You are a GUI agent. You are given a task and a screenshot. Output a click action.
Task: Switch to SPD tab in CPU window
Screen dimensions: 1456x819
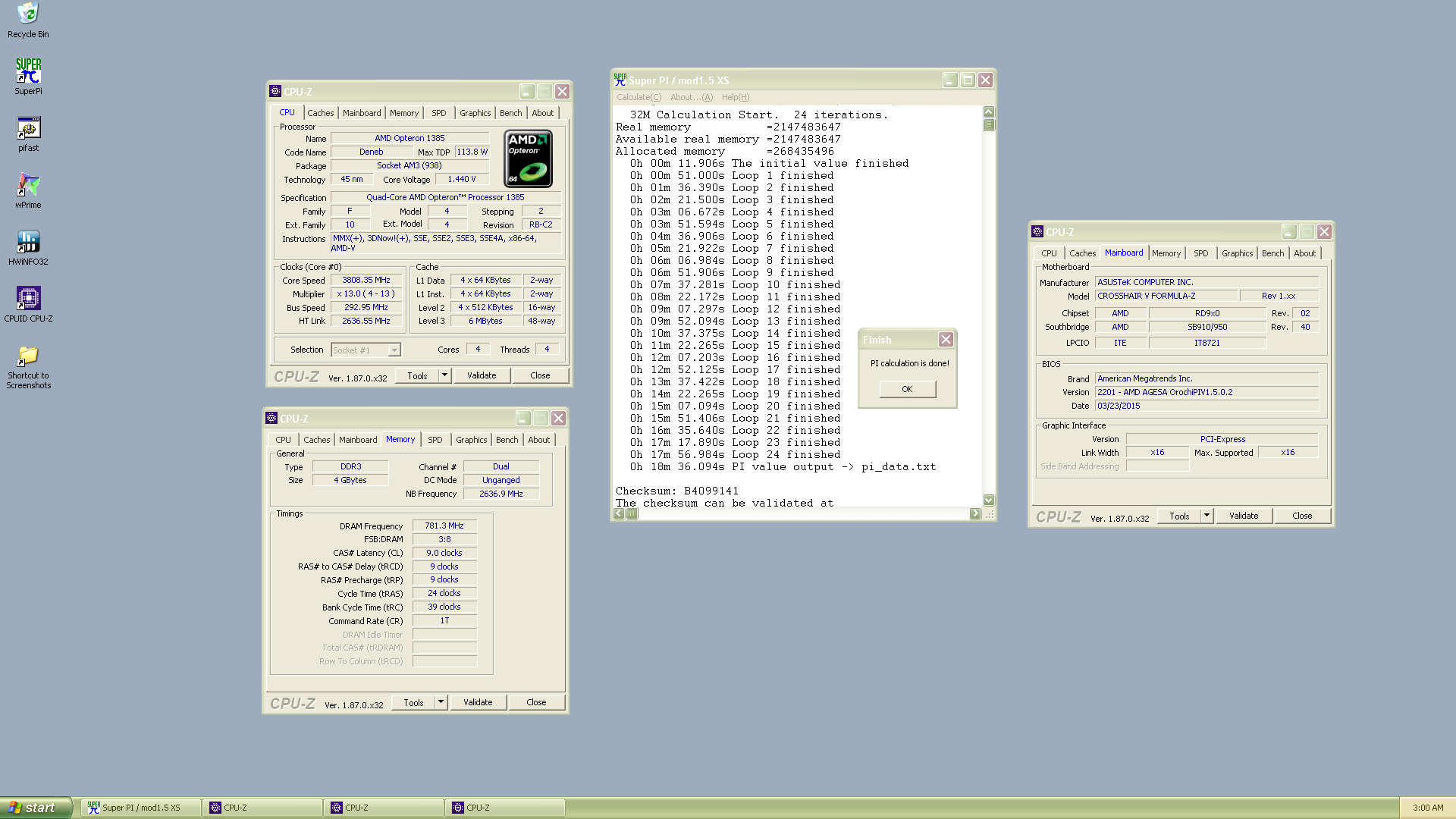click(x=439, y=113)
